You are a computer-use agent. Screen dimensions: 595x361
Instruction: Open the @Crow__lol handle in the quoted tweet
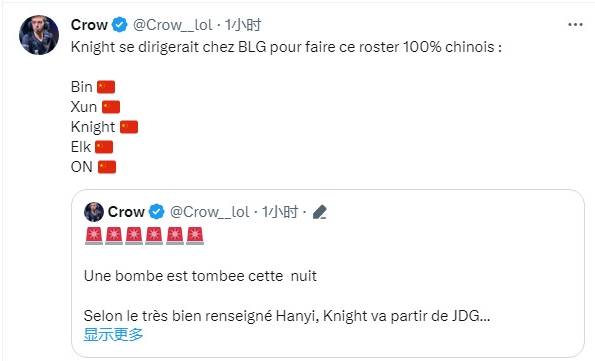[x=209, y=212]
